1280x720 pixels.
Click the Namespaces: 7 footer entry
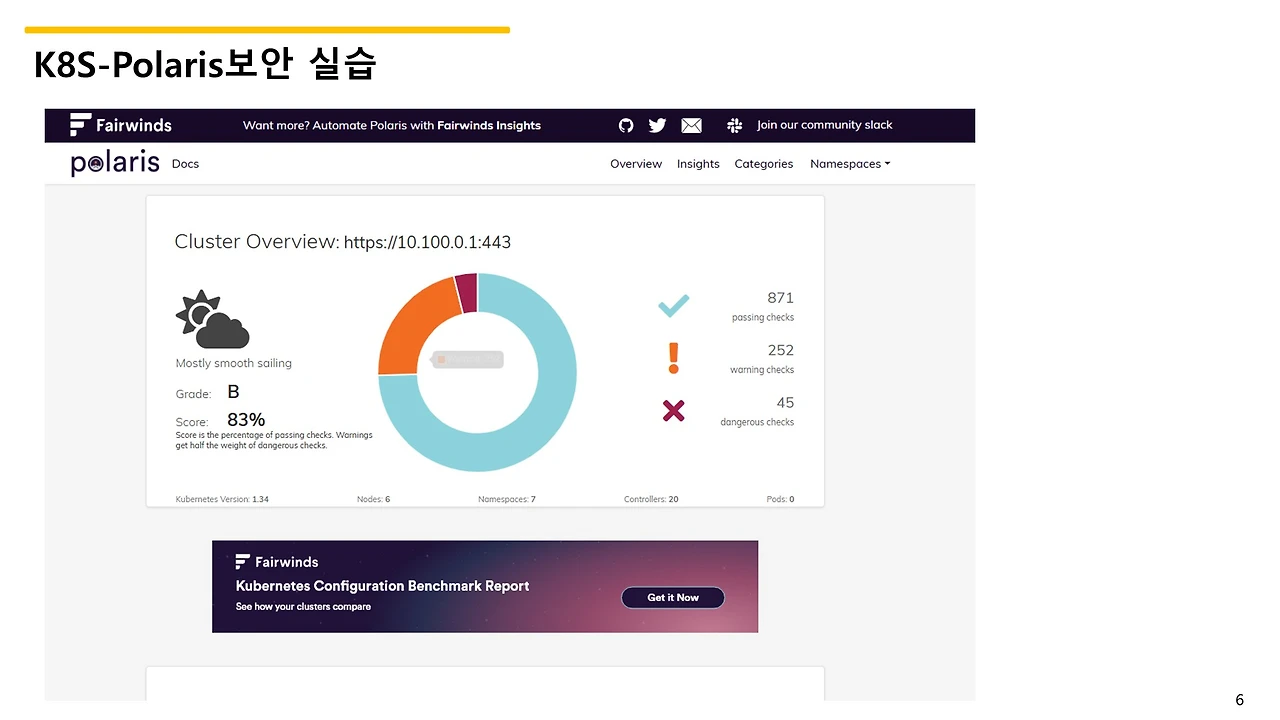click(x=506, y=499)
